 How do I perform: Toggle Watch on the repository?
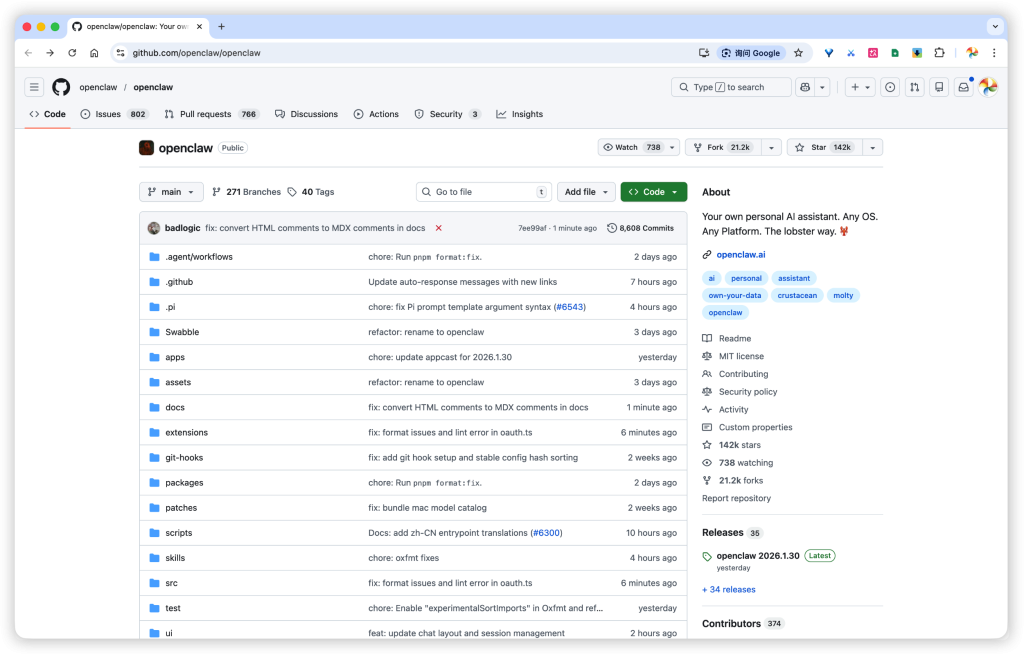coord(631,147)
